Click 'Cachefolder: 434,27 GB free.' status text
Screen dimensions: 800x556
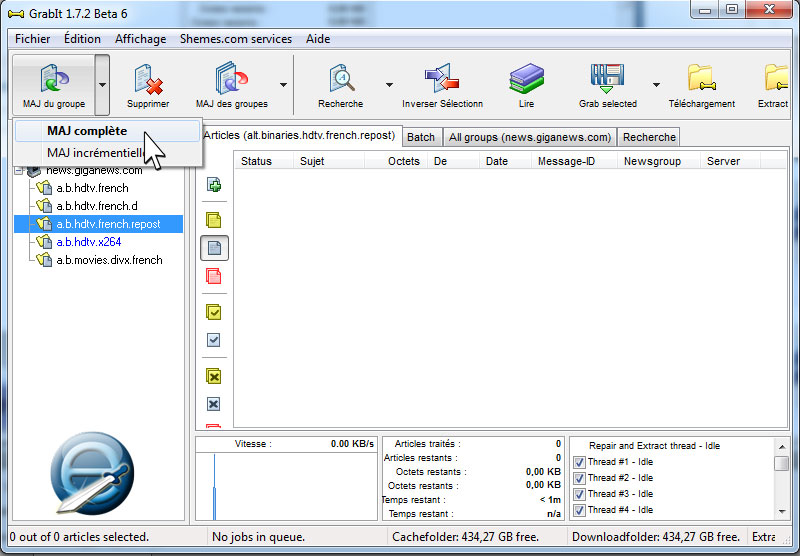tap(465, 537)
